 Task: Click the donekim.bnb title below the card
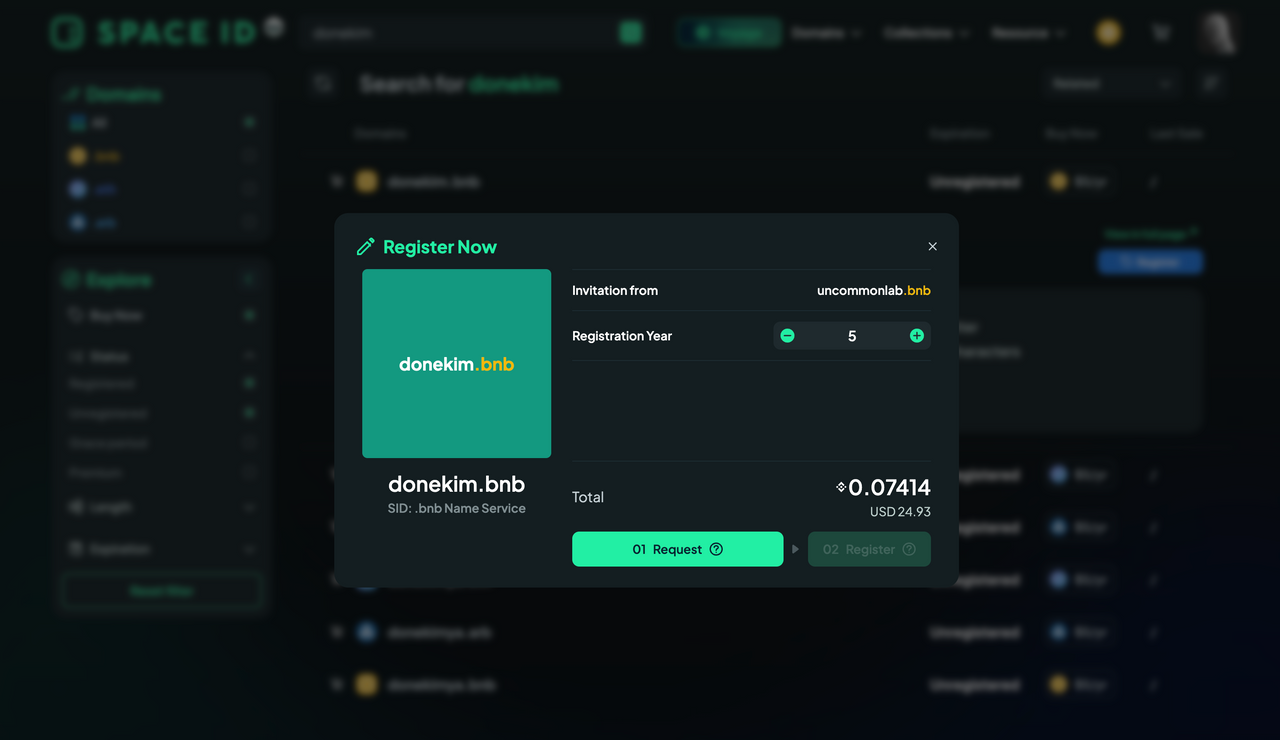(x=456, y=484)
